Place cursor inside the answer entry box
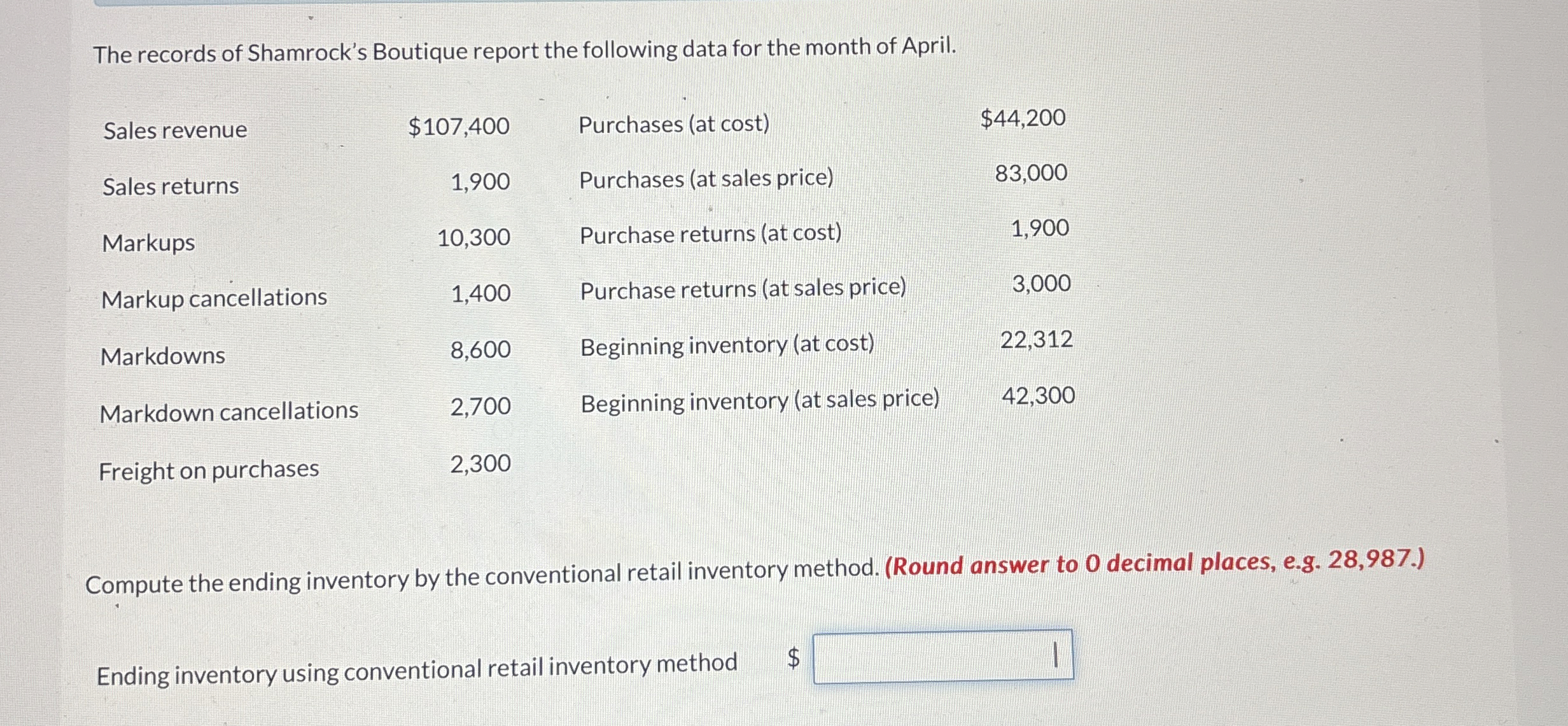Screen dimensions: 1568x726 coord(942,659)
